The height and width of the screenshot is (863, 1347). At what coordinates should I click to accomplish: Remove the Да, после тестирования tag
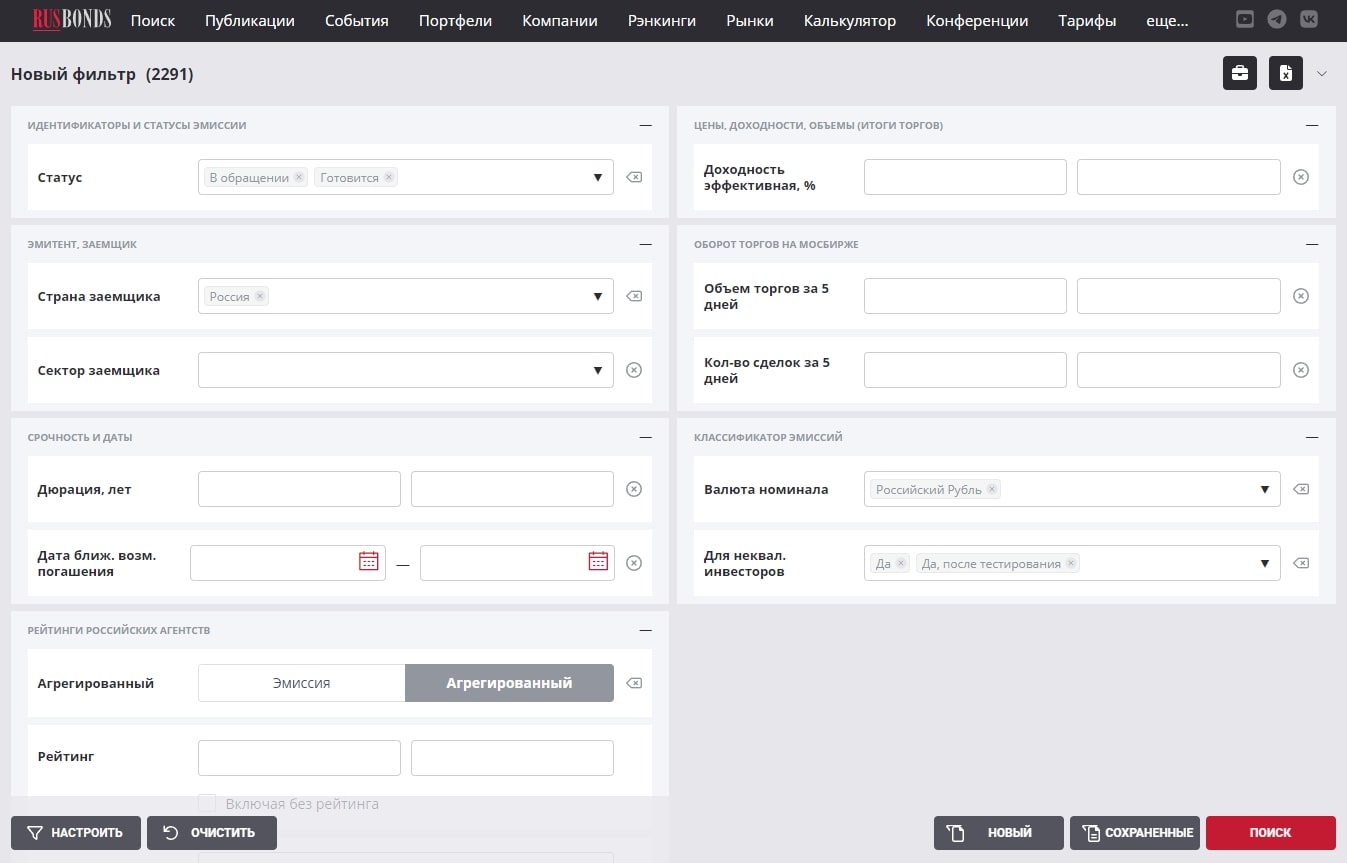(x=1071, y=563)
